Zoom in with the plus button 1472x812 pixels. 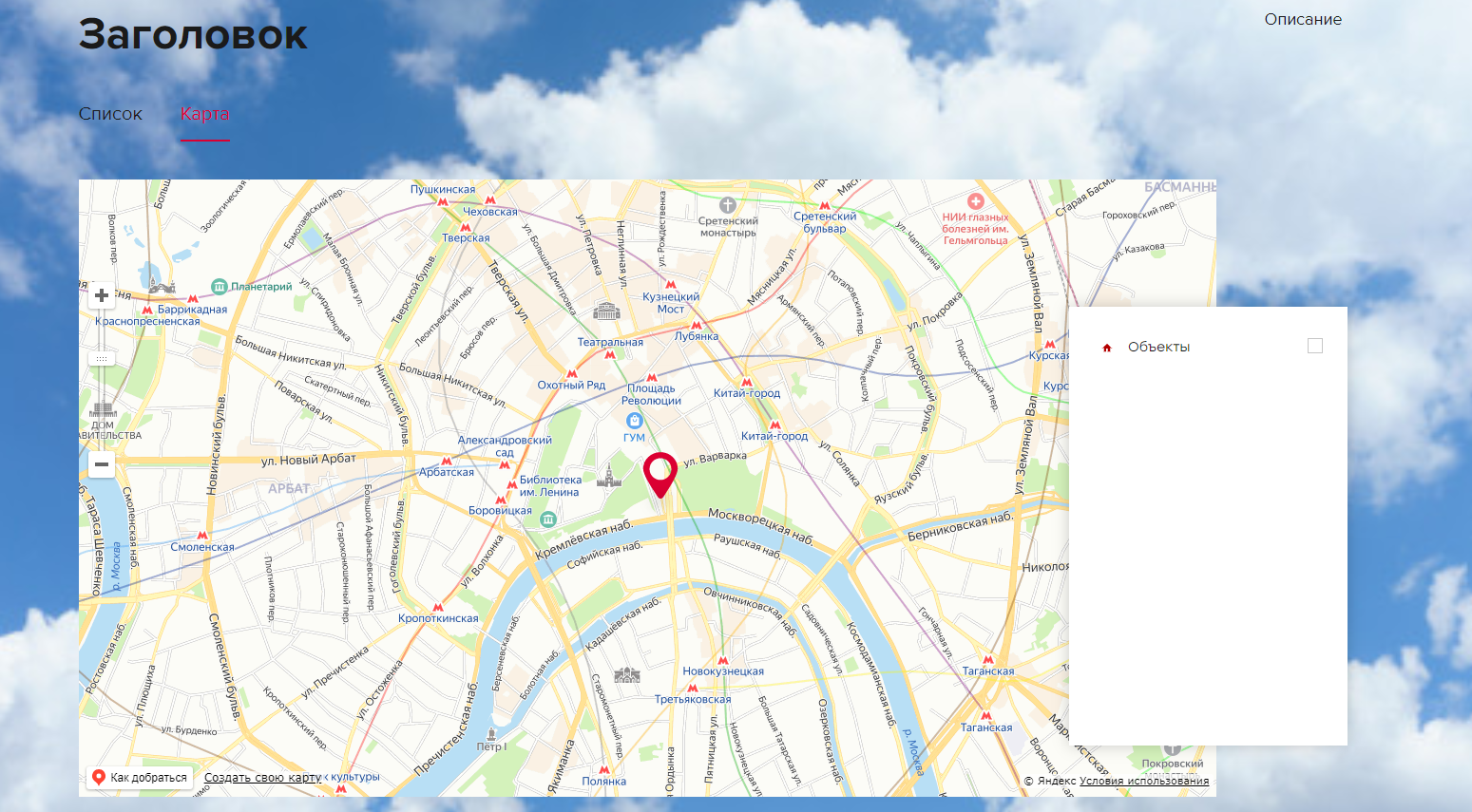click(x=102, y=295)
